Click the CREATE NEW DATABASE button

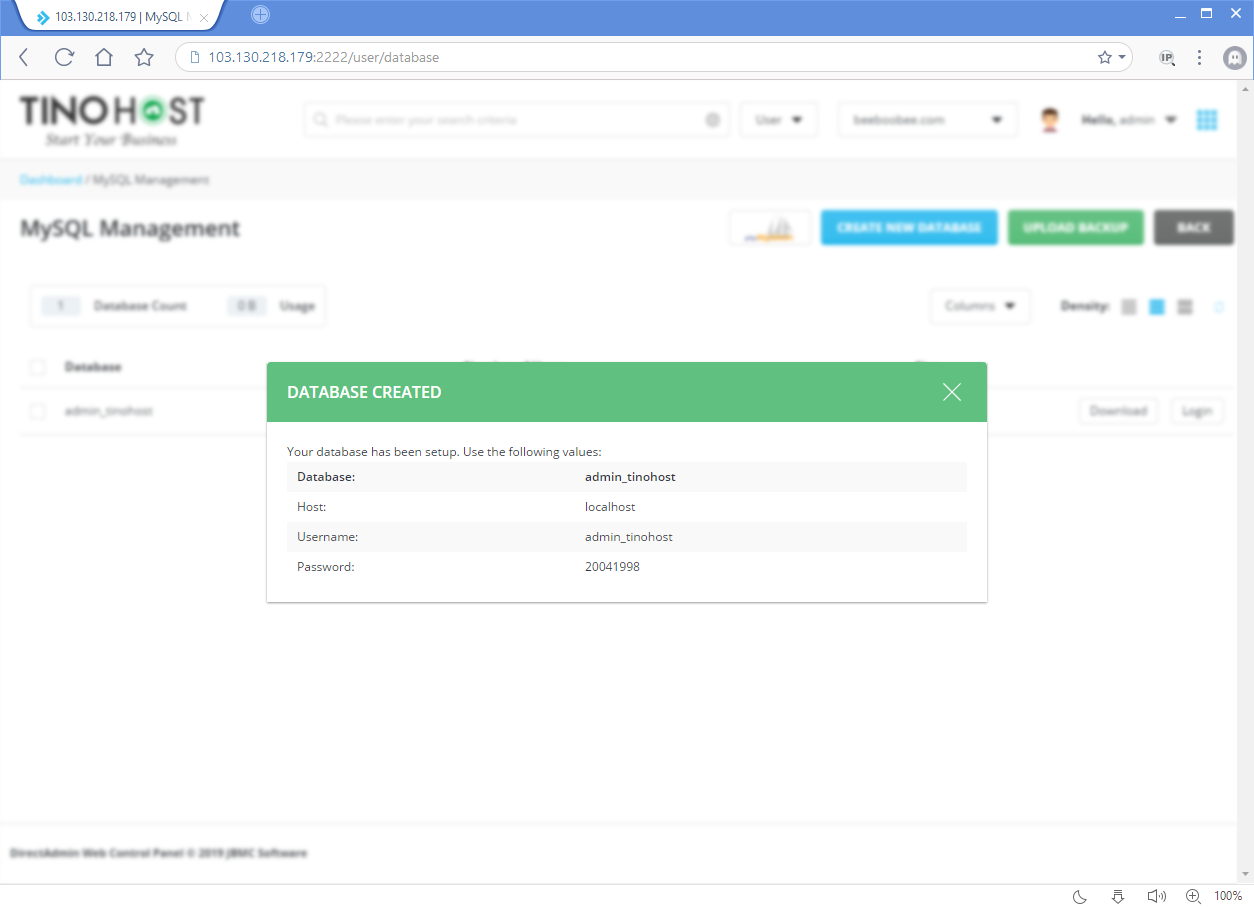[908, 227]
